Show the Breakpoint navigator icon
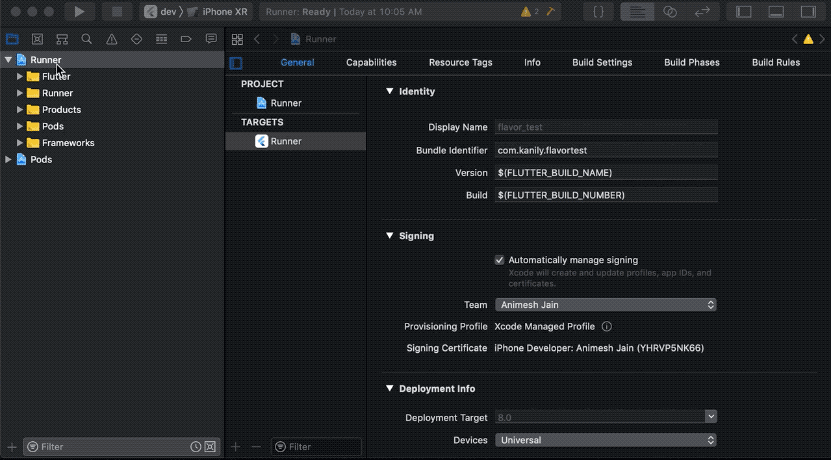 pyautogui.click(x=186, y=39)
